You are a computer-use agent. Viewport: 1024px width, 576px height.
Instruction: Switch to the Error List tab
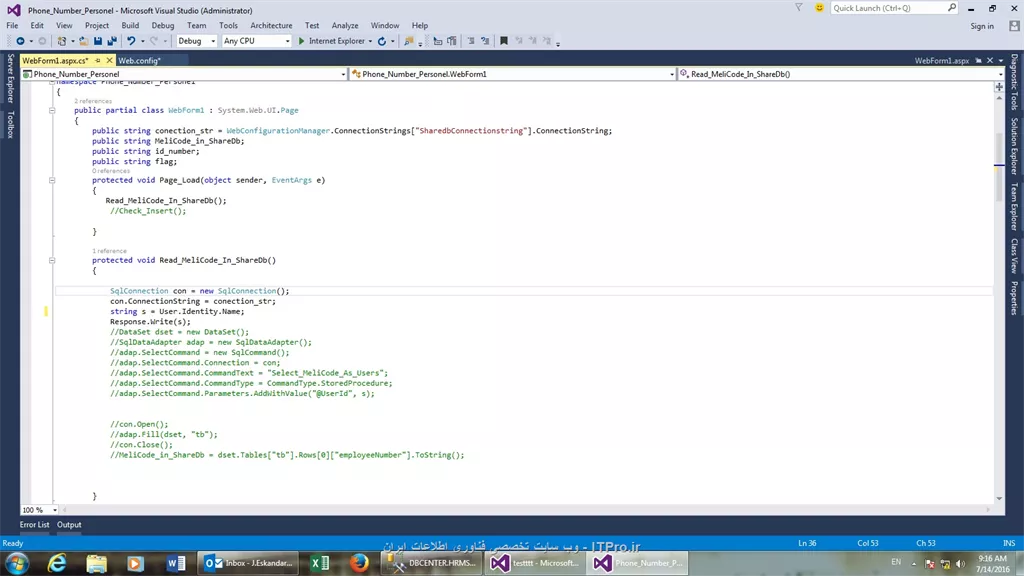(x=35, y=524)
